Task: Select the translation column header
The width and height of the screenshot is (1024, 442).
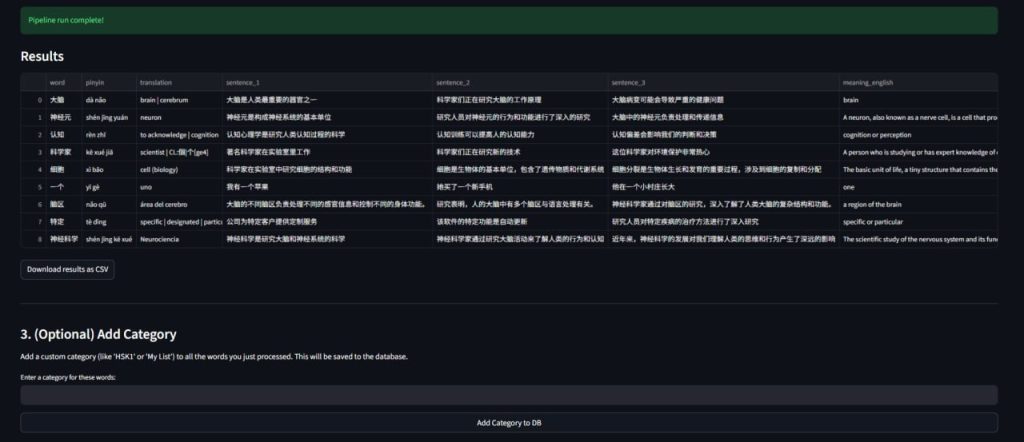Action: [x=155, y=82]
